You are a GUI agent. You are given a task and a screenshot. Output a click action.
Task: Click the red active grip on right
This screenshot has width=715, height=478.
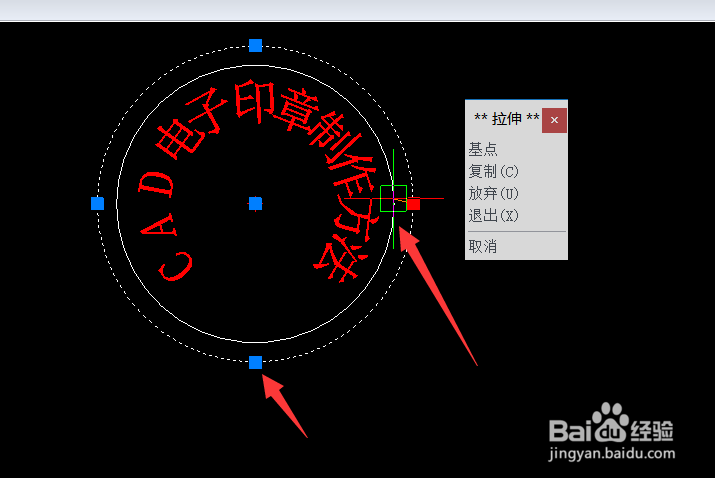point(414,204)
